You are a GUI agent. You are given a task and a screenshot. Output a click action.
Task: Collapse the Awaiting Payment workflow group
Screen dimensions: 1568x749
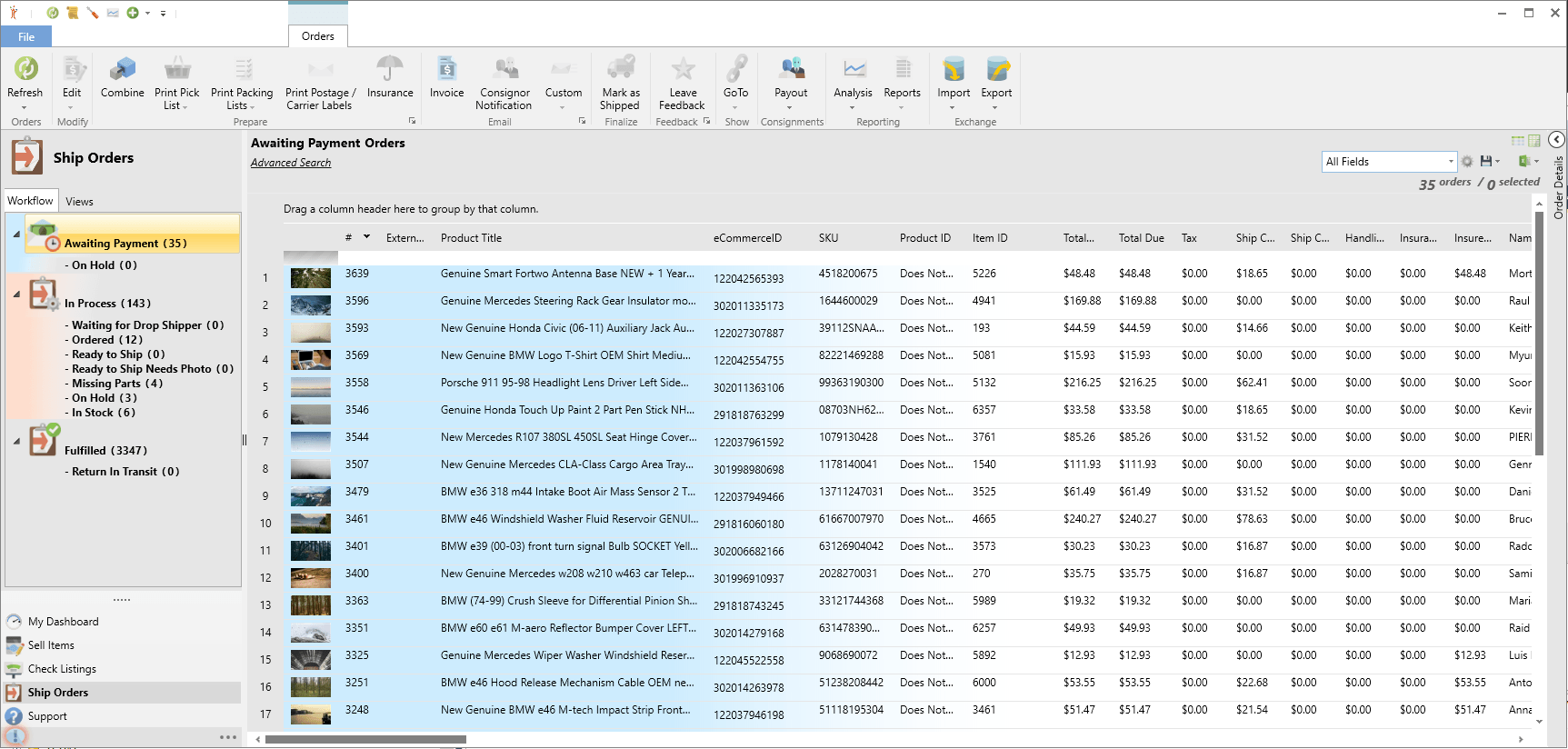coord(16,235)
